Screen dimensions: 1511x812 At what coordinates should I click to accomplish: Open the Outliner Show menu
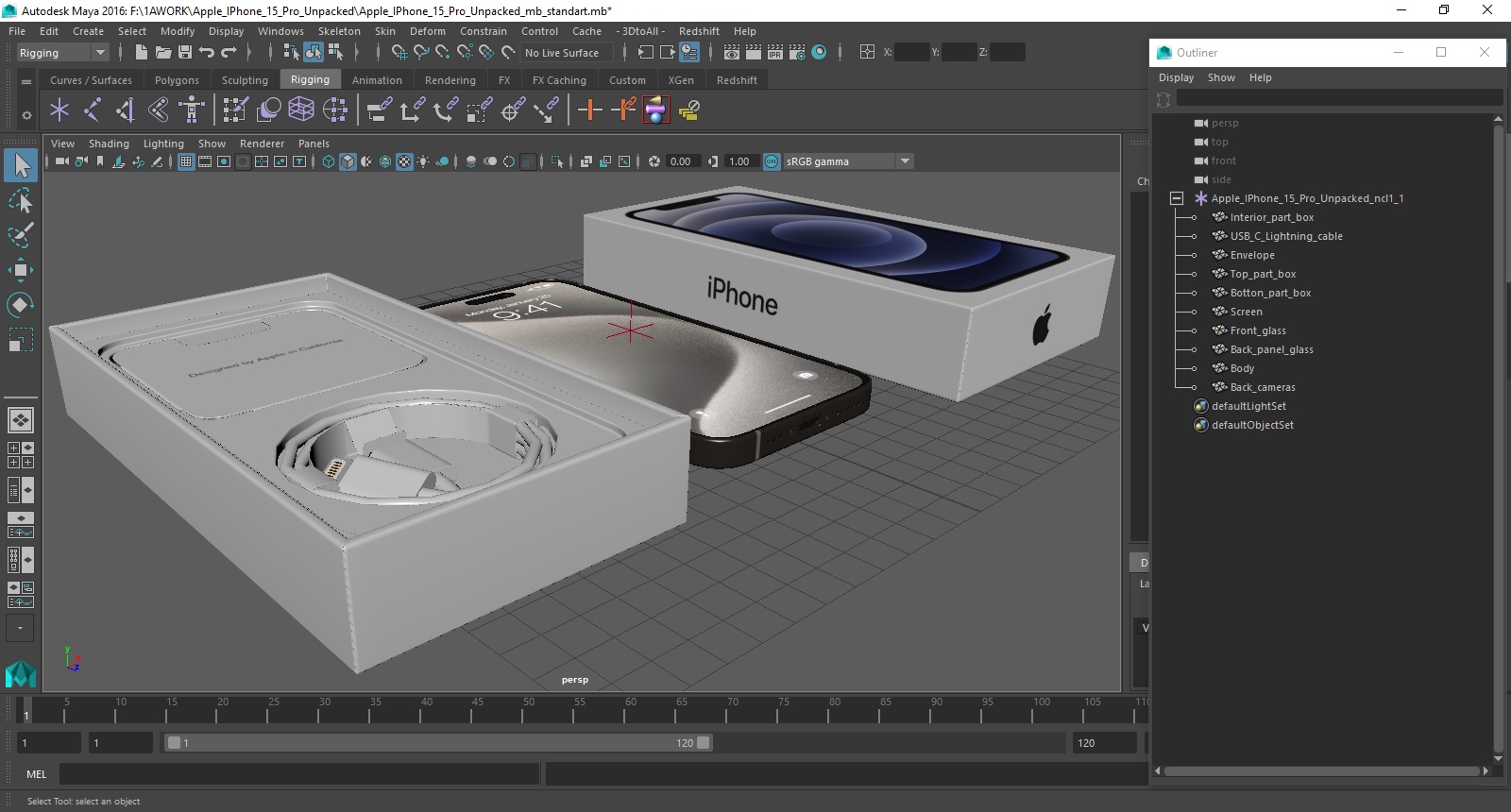[1221, 77]
